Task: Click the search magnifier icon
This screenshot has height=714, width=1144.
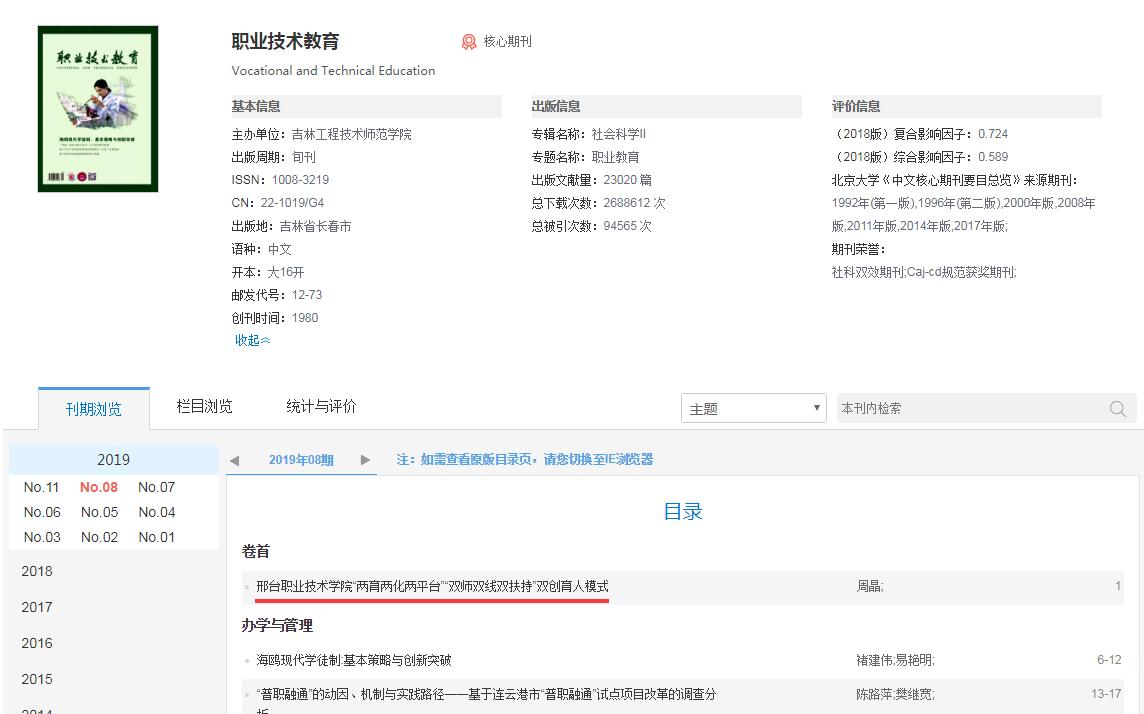Action: tap(1117, 409)
